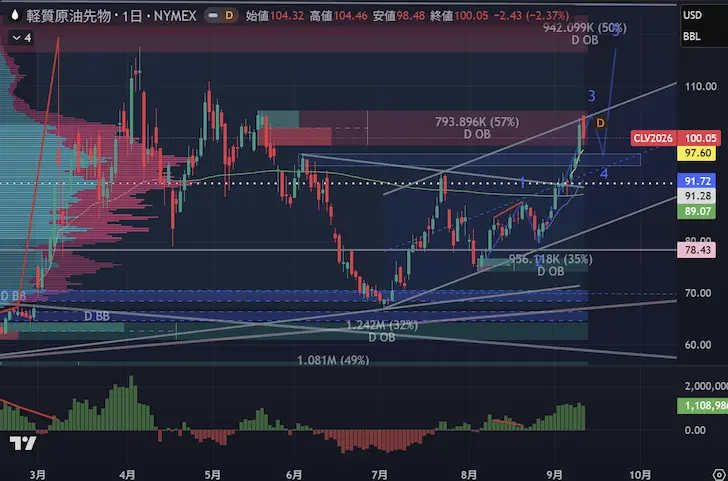Click the red 100.05 last price label
This screenshot has width=728, height=481.
699,138
